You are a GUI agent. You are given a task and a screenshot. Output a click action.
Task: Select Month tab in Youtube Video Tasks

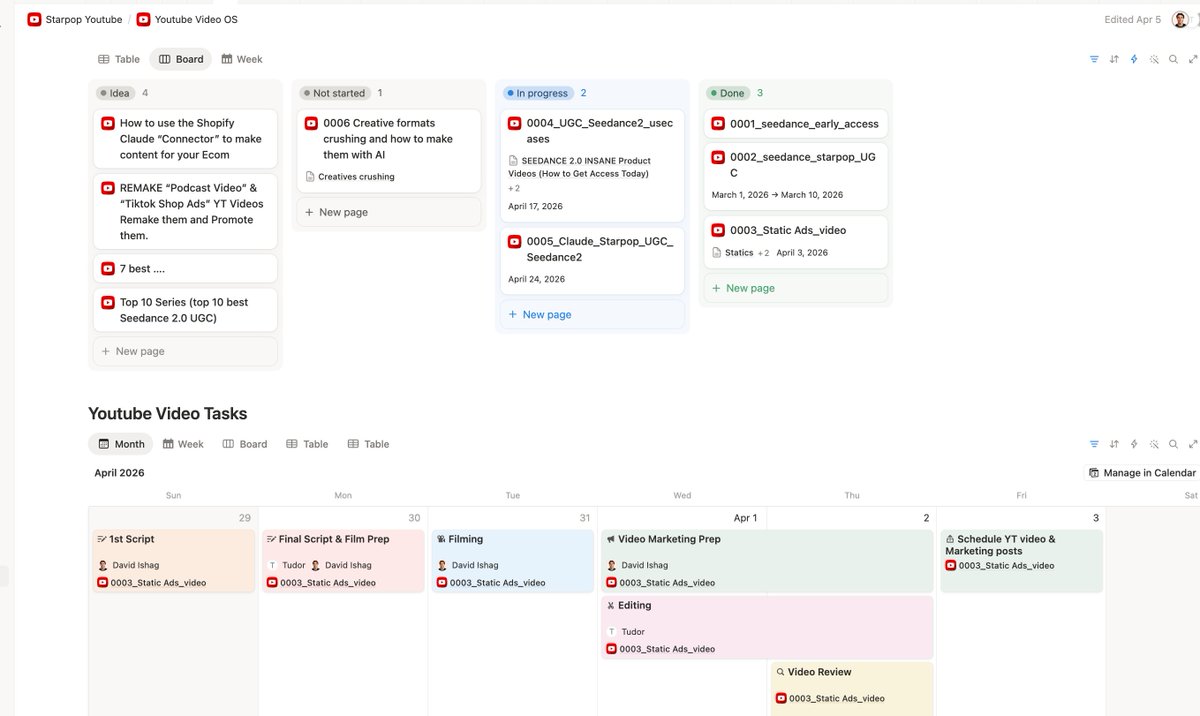(121, 444)
